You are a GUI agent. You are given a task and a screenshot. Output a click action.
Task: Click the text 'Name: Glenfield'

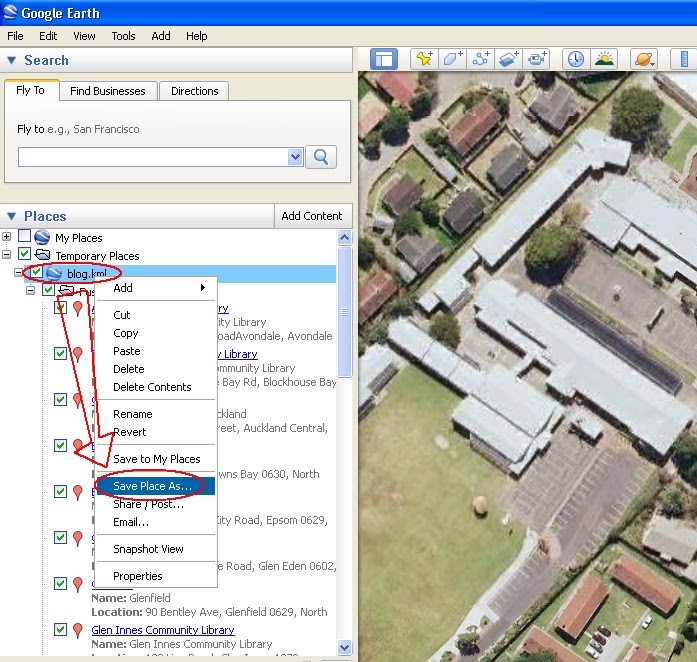[131, 598]
